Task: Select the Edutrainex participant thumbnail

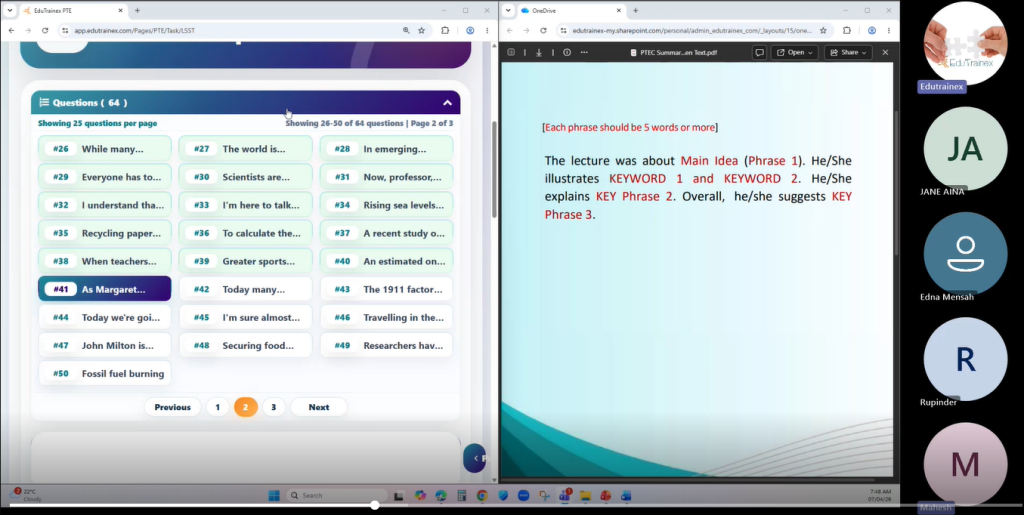Action: coord(965,43)
